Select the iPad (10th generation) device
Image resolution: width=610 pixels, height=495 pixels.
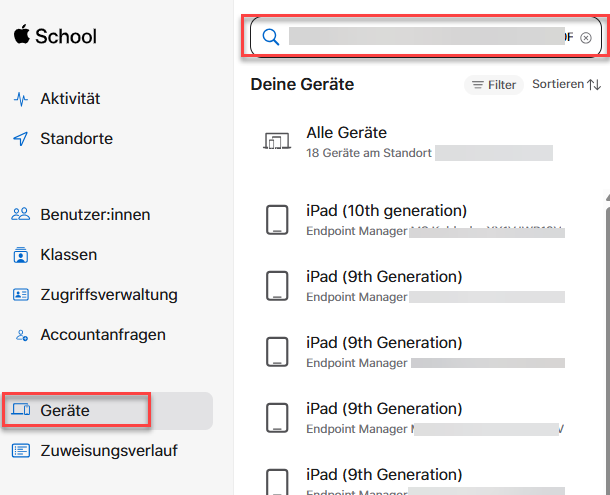tap(426, 220)
